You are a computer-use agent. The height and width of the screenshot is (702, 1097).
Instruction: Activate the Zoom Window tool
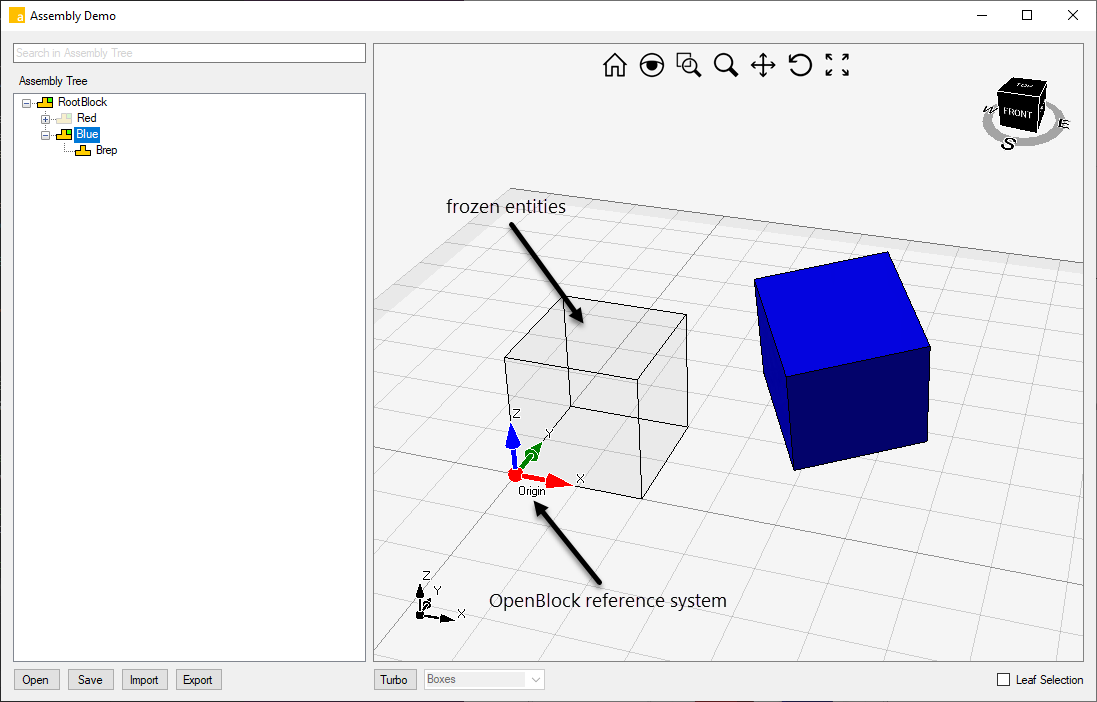[x=688, y=65]
